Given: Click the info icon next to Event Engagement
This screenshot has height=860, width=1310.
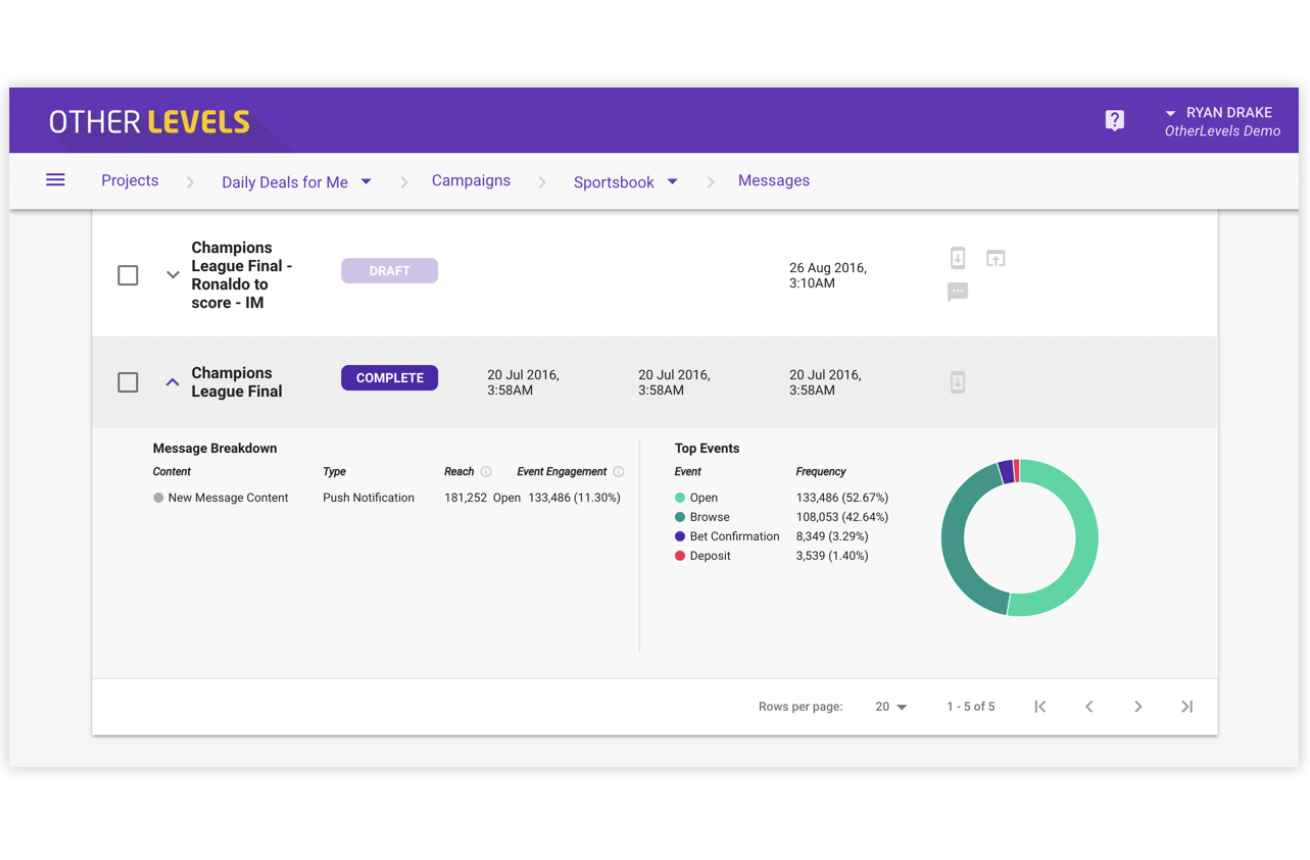Looking at the screenshot, I should (618, 472).
